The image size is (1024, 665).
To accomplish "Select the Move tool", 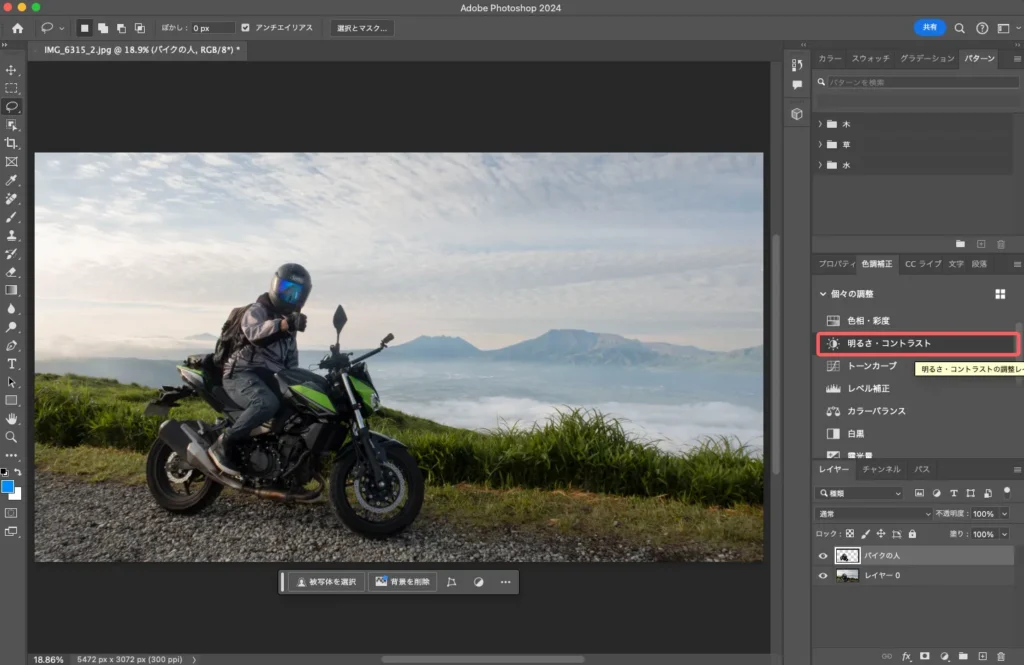I will (x=12, y=70).
